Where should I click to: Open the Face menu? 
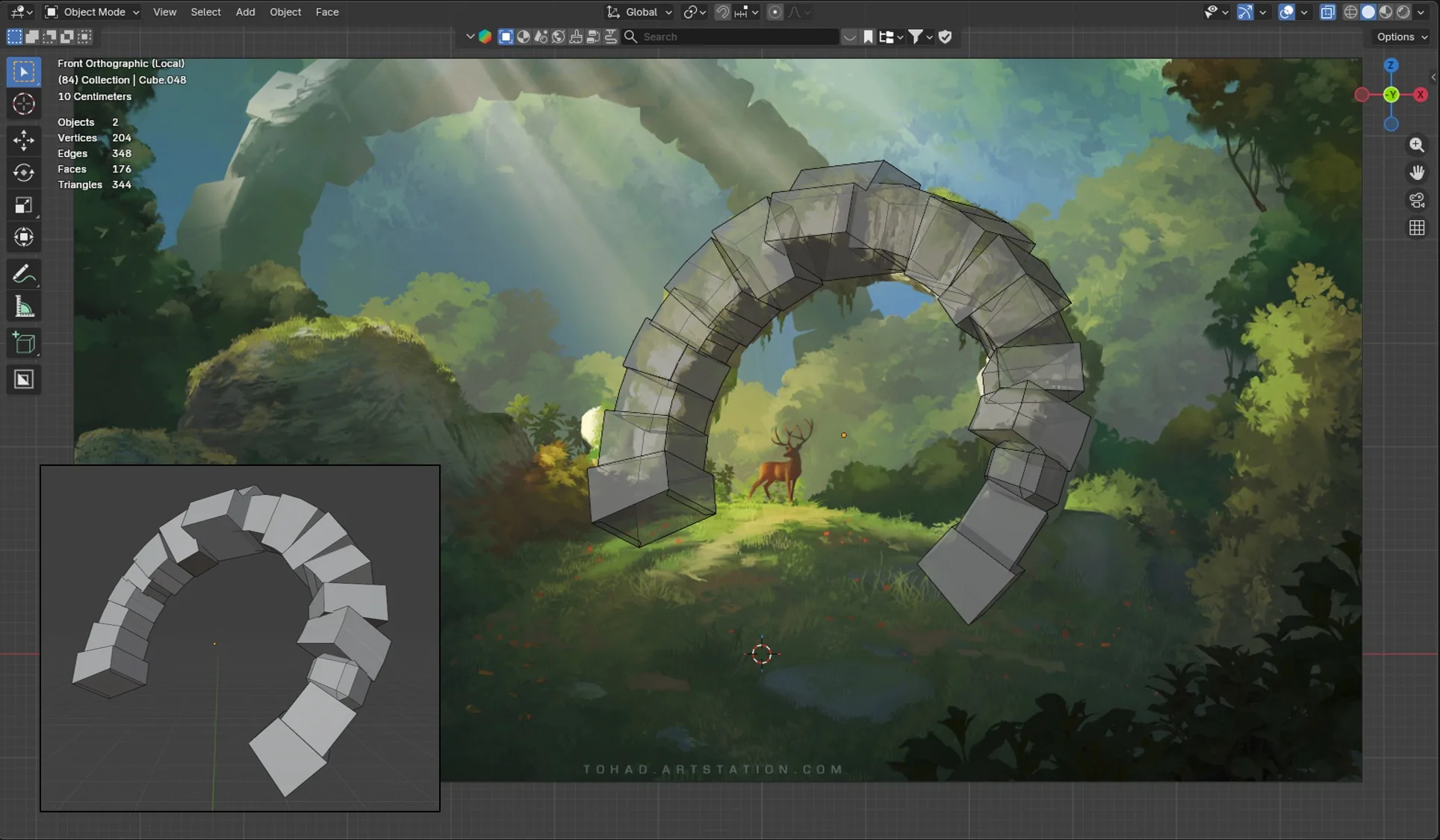click(x=327, y=12)
